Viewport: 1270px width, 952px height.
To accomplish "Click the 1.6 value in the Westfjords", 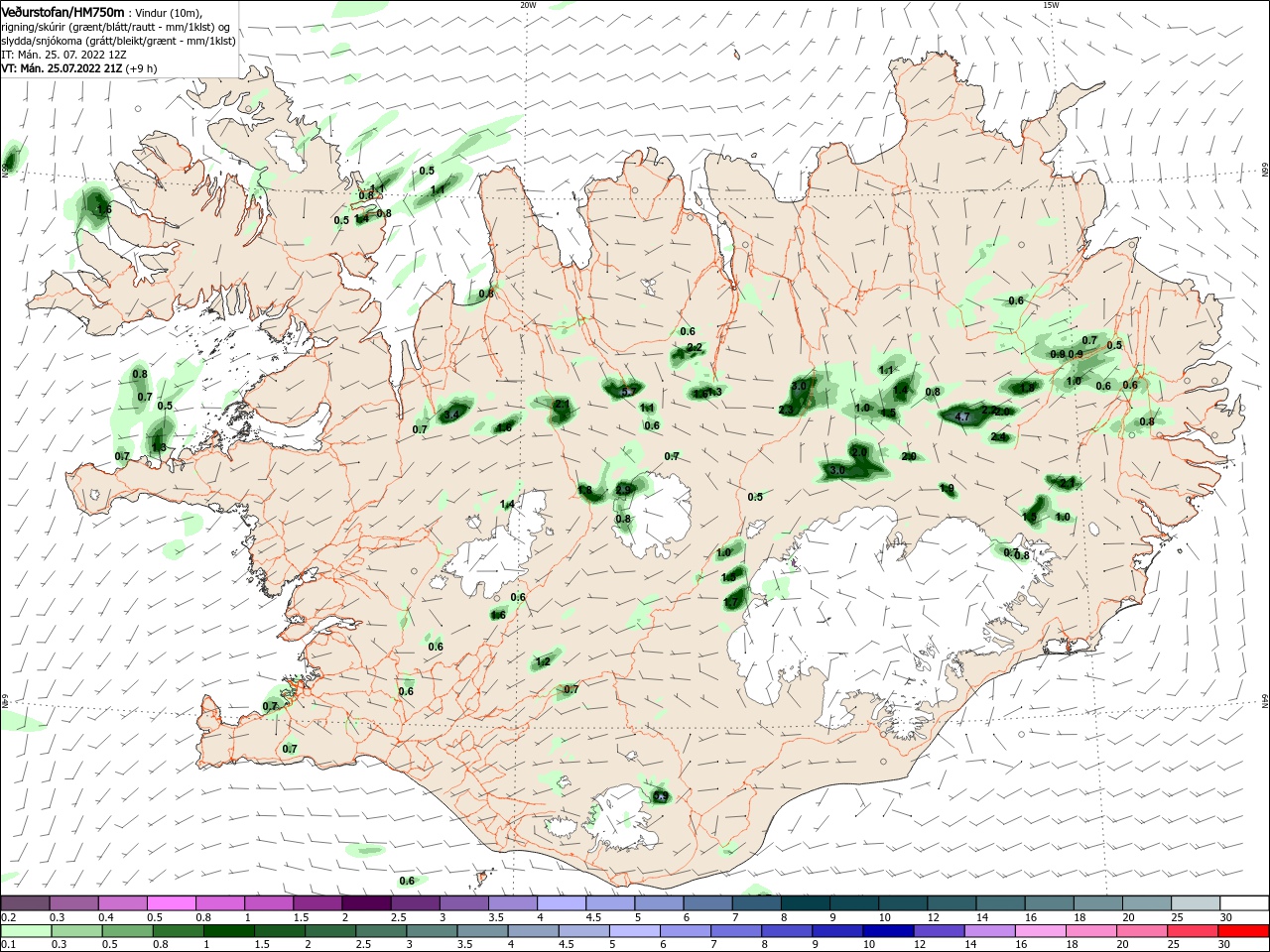I will tap(104, 209).
